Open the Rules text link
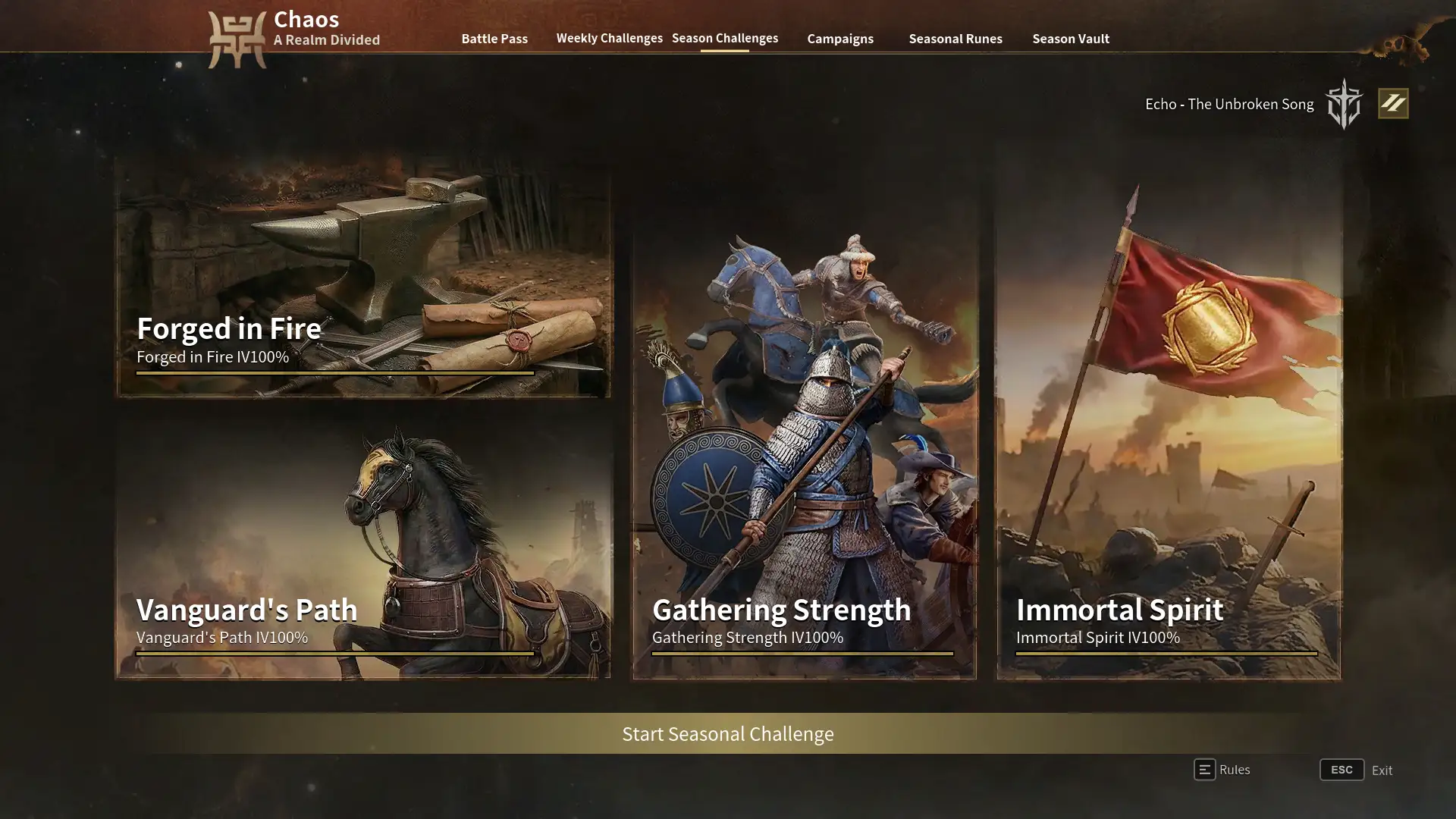The height and width of the screenshot is (819, 1456). click(1235, 770)
